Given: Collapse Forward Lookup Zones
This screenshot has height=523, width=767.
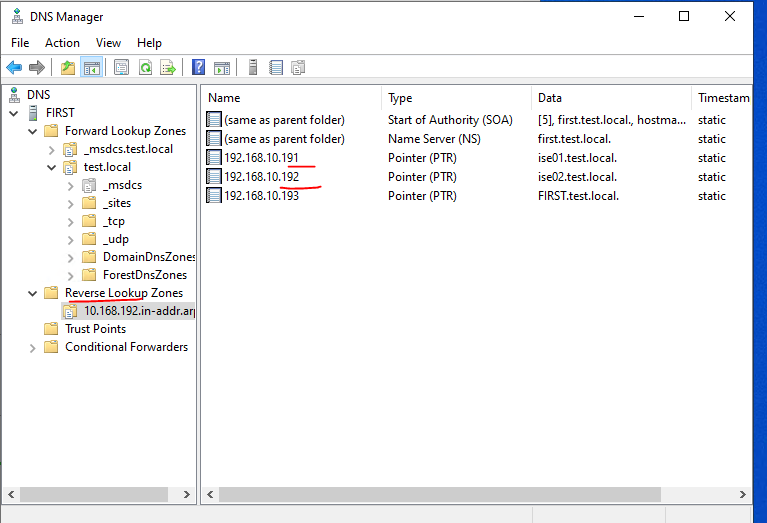Looking at the screenshot, I should point(32,131).
